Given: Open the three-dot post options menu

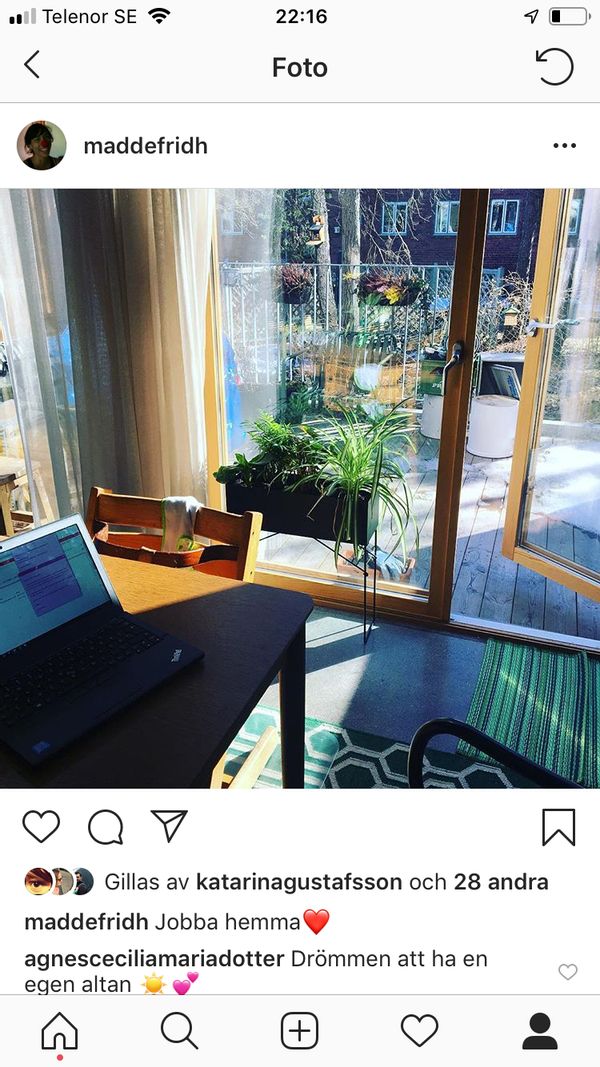Looking at the screenshot, I should (x=564, y=146).
